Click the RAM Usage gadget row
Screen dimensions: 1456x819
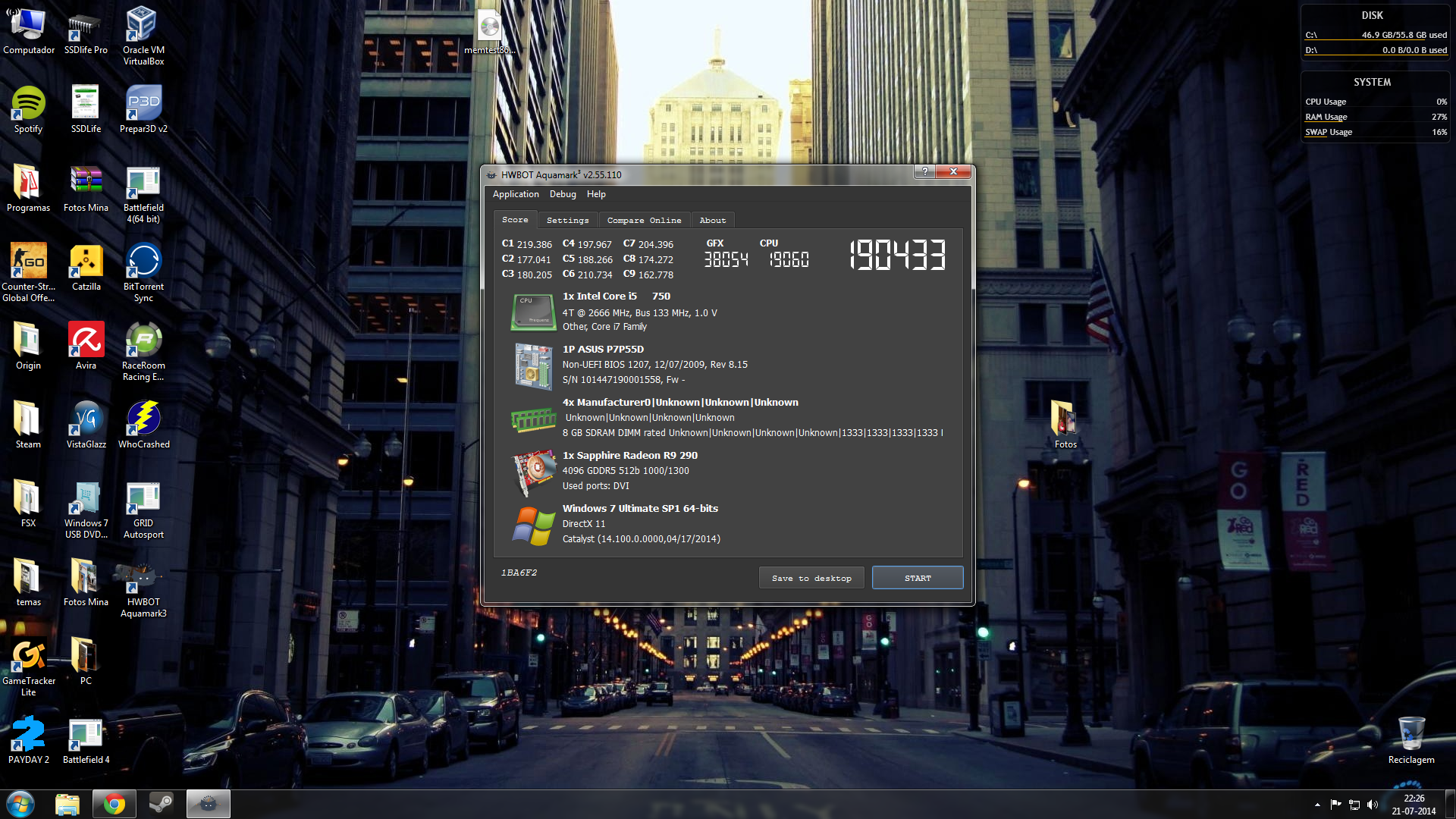pyautogui.click(x=1376, y=117)
